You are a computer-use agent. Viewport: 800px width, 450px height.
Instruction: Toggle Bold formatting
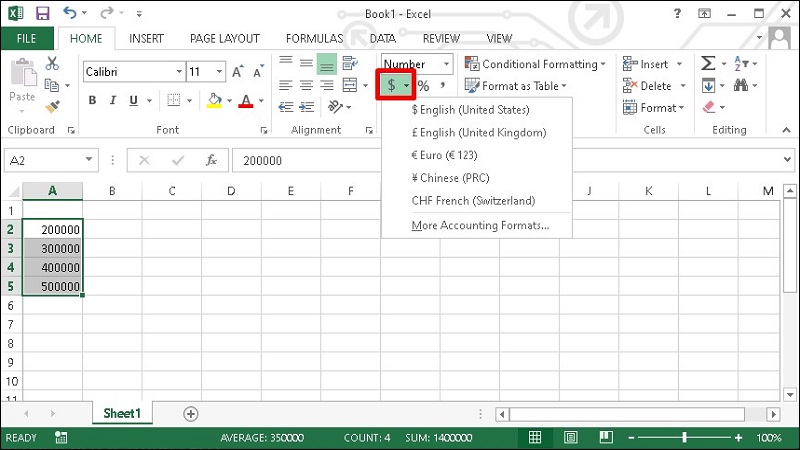pyautogui.click(x=92, y=100)
